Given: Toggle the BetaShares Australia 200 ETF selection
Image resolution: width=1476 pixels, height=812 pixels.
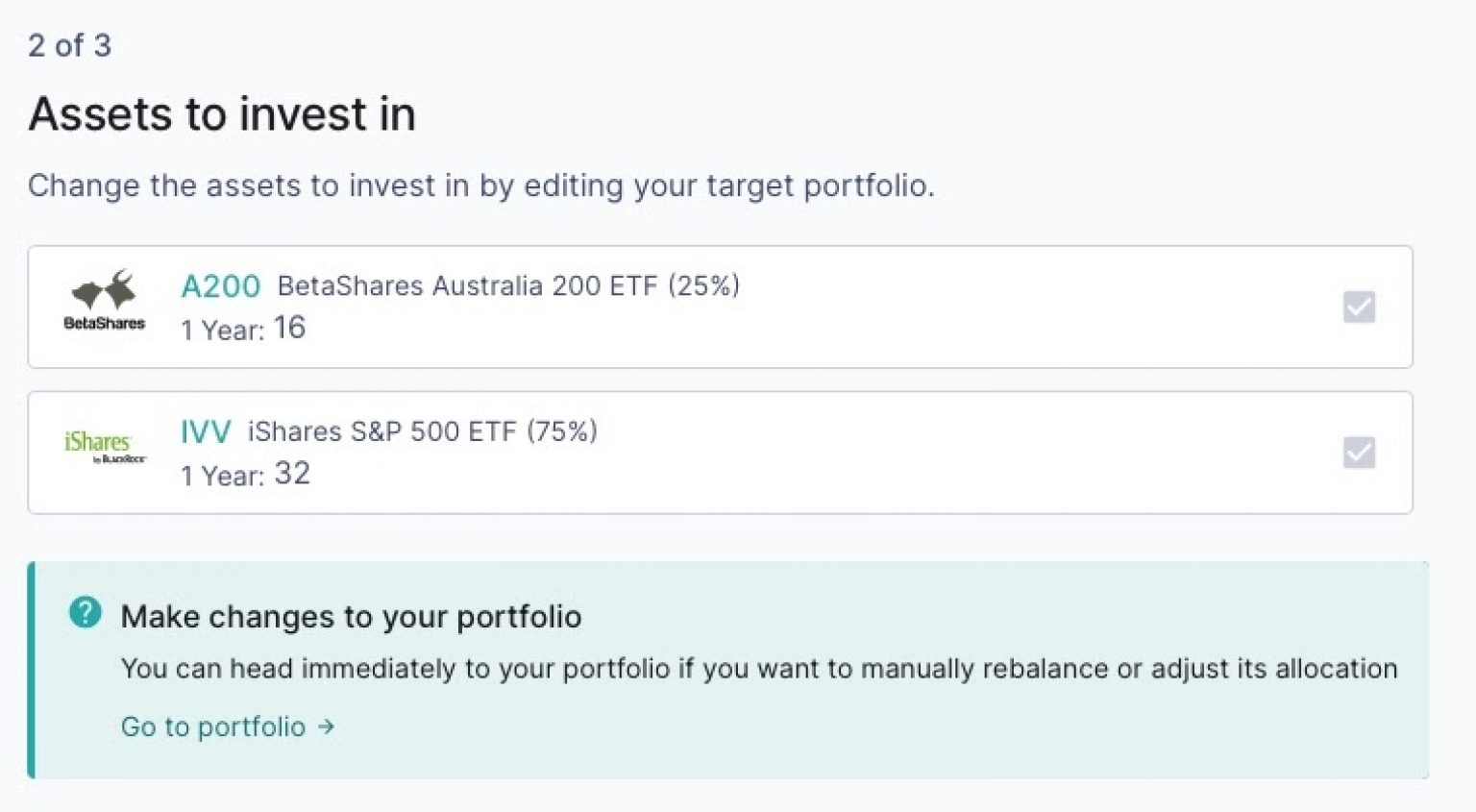Looking at the screenshot, I should (1358, 307).
